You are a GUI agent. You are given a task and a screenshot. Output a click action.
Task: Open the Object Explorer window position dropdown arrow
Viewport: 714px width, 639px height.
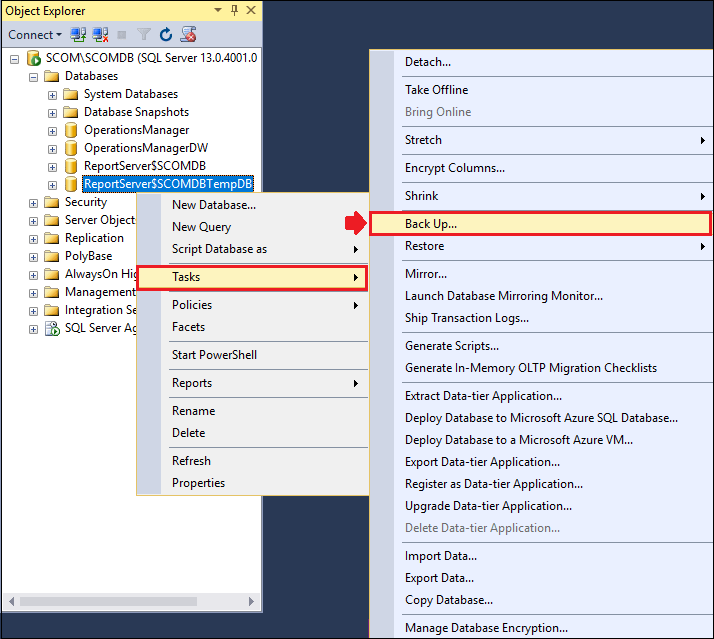(x=218, y=10)
